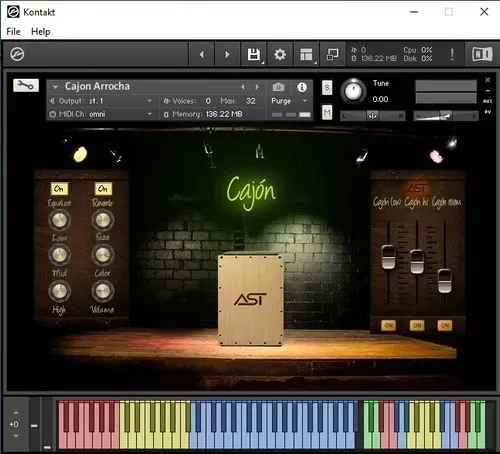Click the Cajon hi fader handle
This screenshot has height=454, width=500.
pos(417,262)
